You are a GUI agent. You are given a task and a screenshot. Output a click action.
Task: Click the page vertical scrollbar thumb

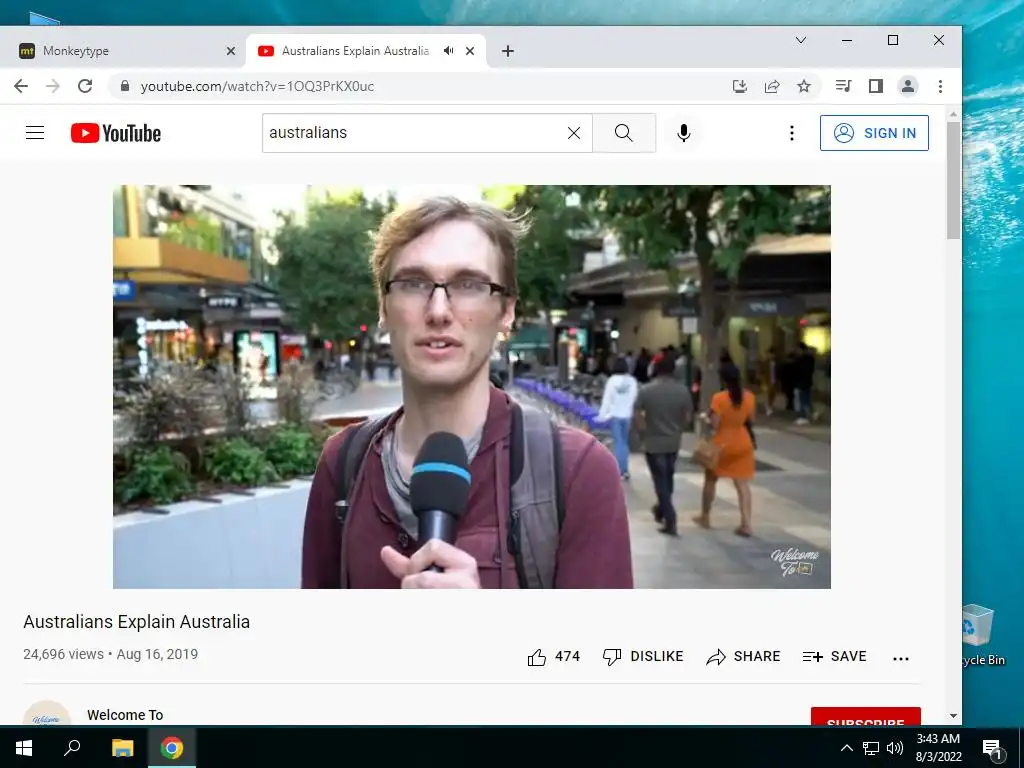pos(953,180)
